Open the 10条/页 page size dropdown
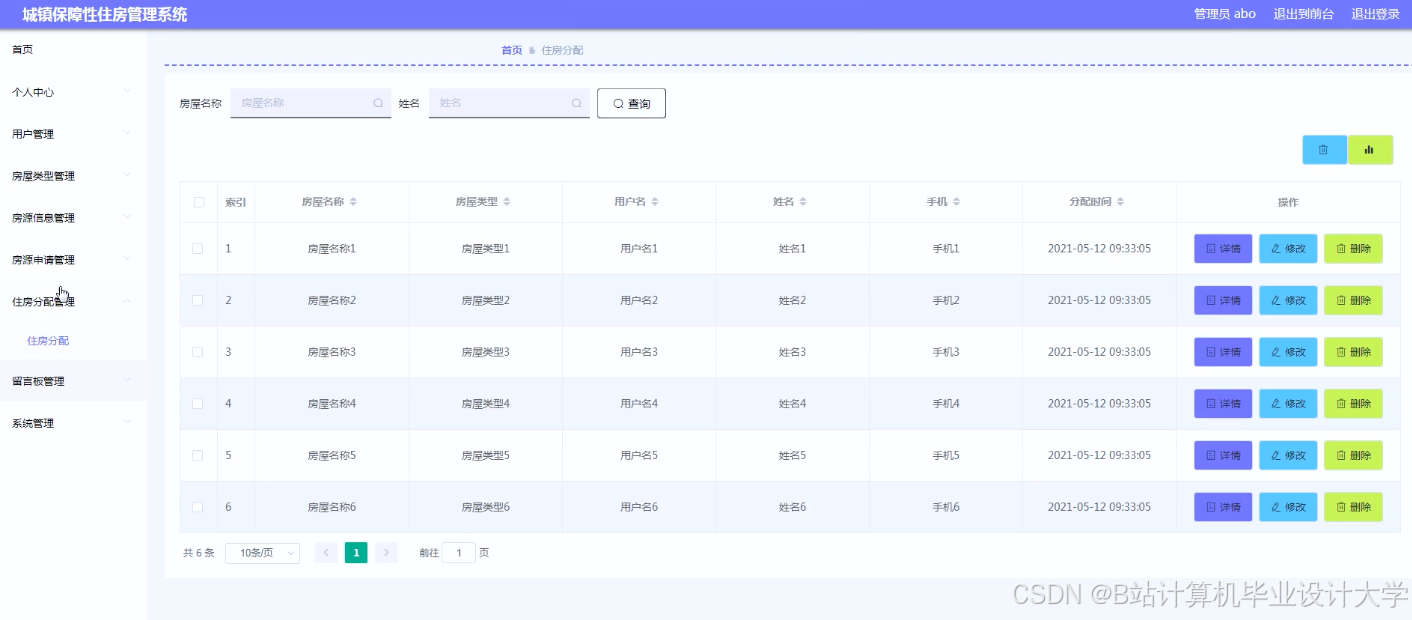Viewport: 1412px width, 620px height. point(262,553)
